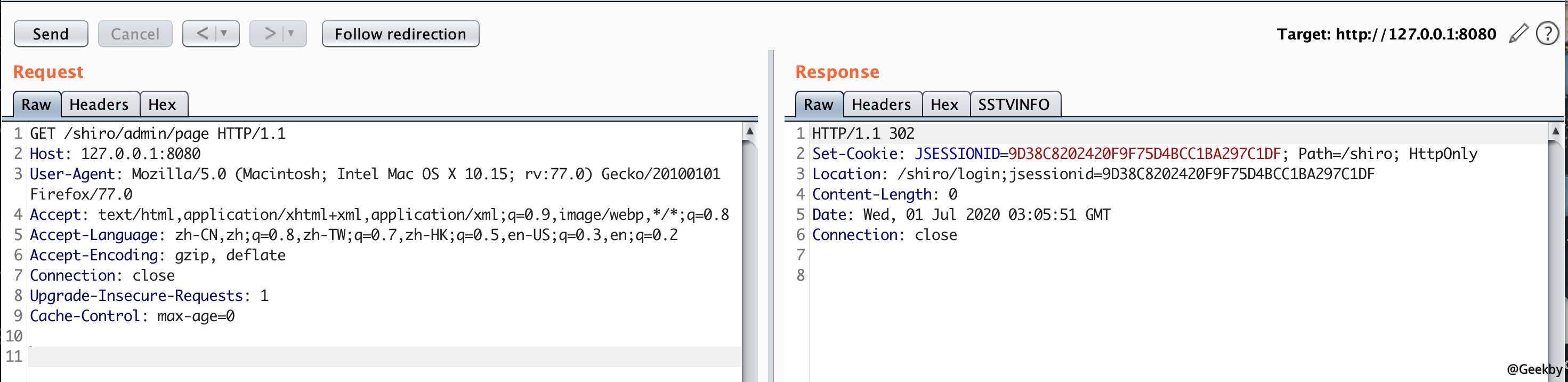This screenshot has width=1568, height=382.
Task: Open the forward history dropdown arrow
Action: tap(292, 34)
